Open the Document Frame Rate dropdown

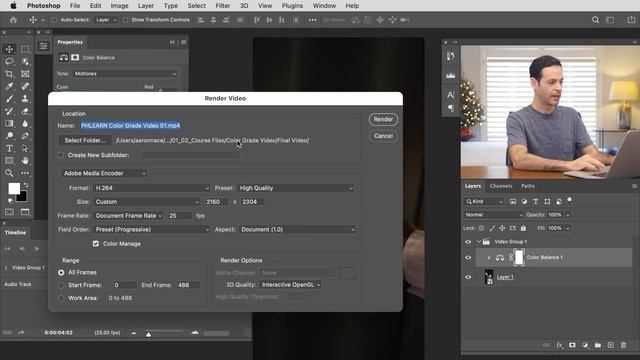point(128,216)
